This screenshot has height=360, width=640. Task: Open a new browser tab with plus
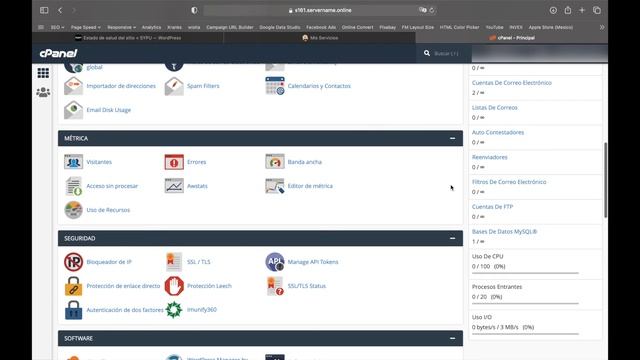point(582,10)
